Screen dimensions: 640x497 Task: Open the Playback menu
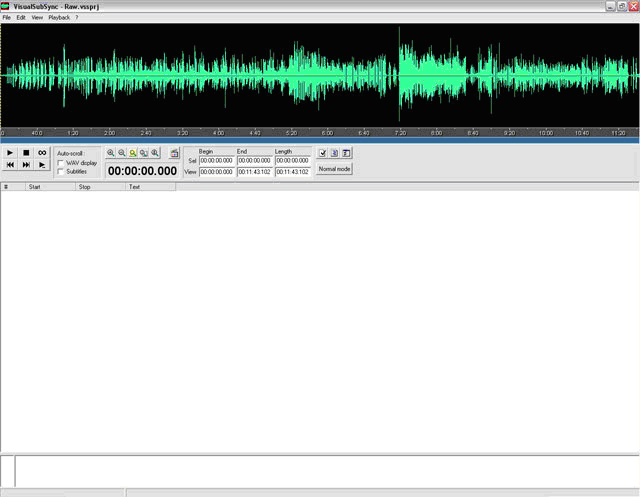59,18
